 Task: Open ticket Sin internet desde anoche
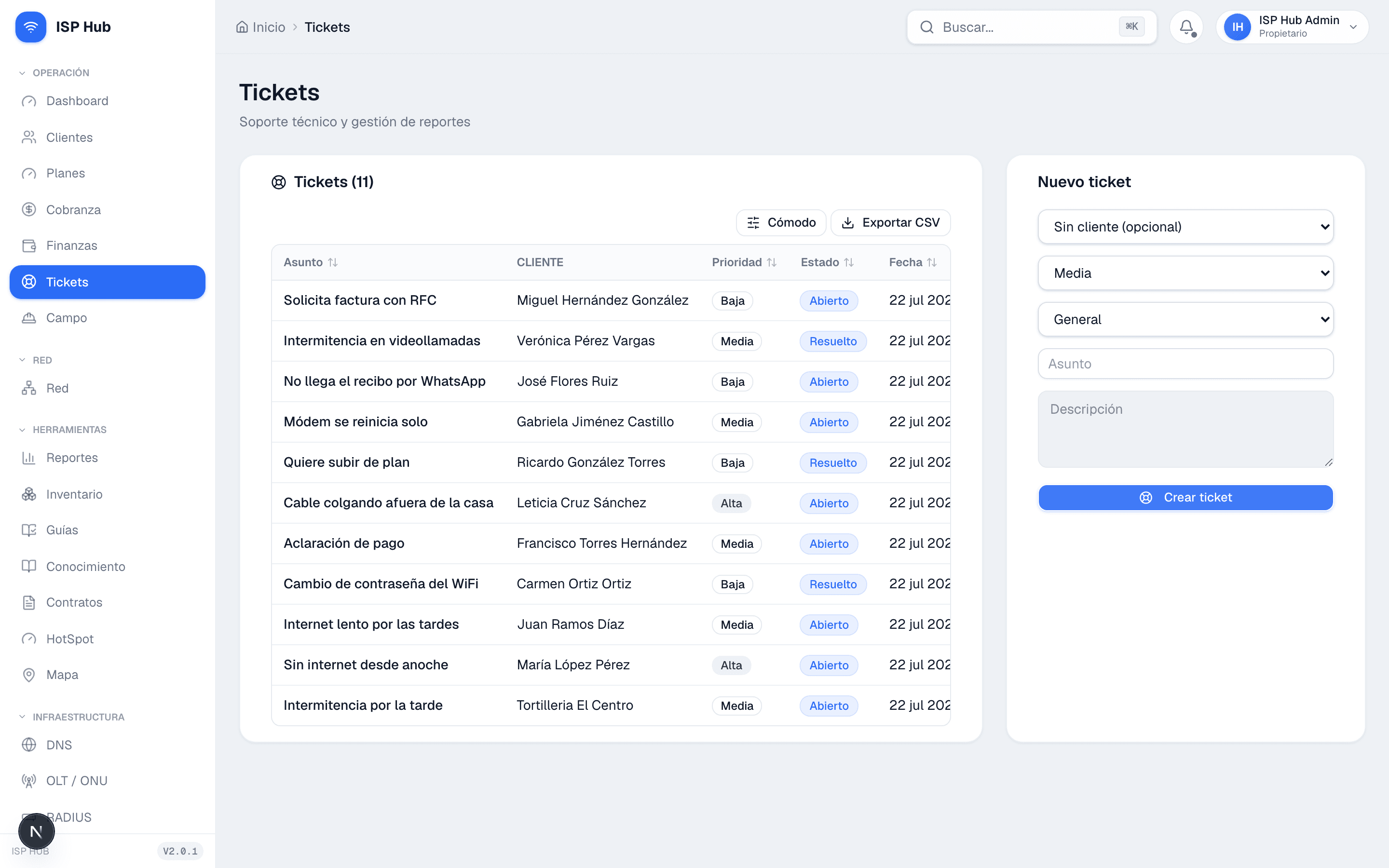coord(366,665)
